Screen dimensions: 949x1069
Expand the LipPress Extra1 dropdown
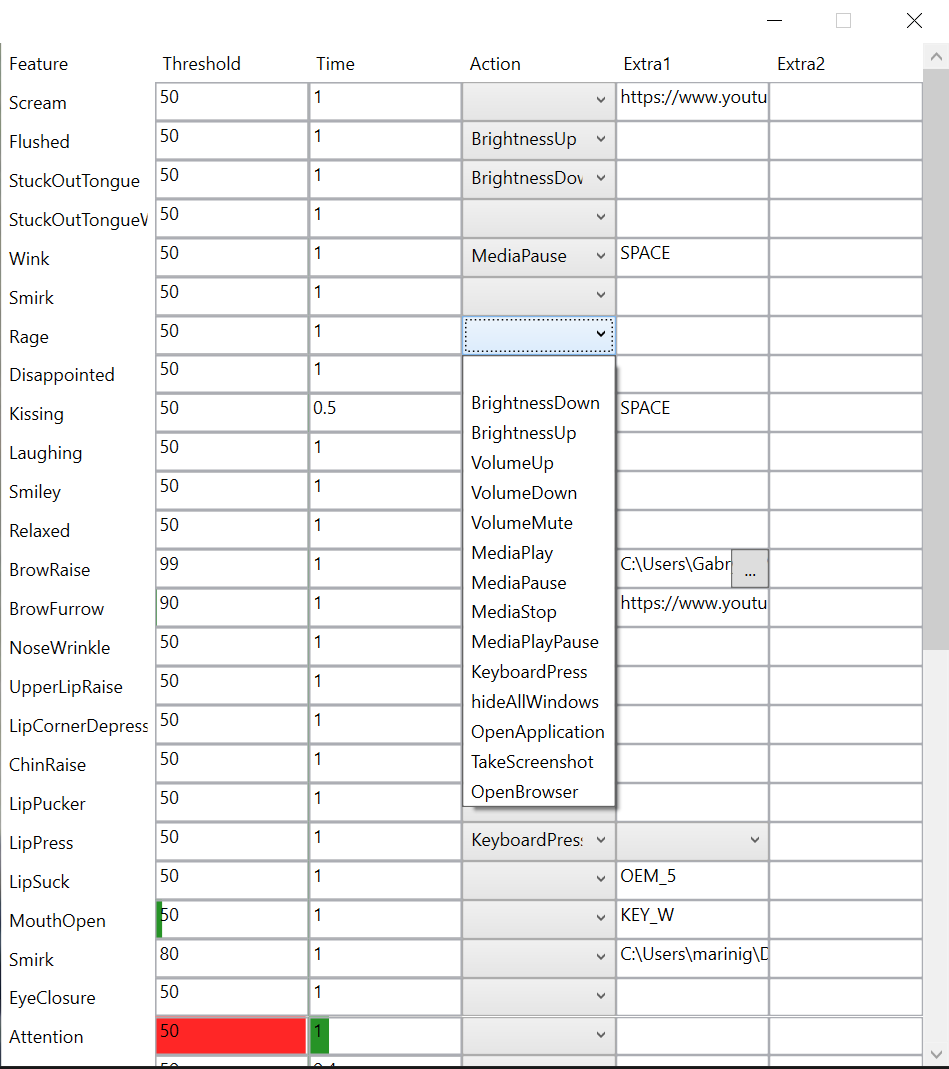pyautogui.click(x=692, y=840)
